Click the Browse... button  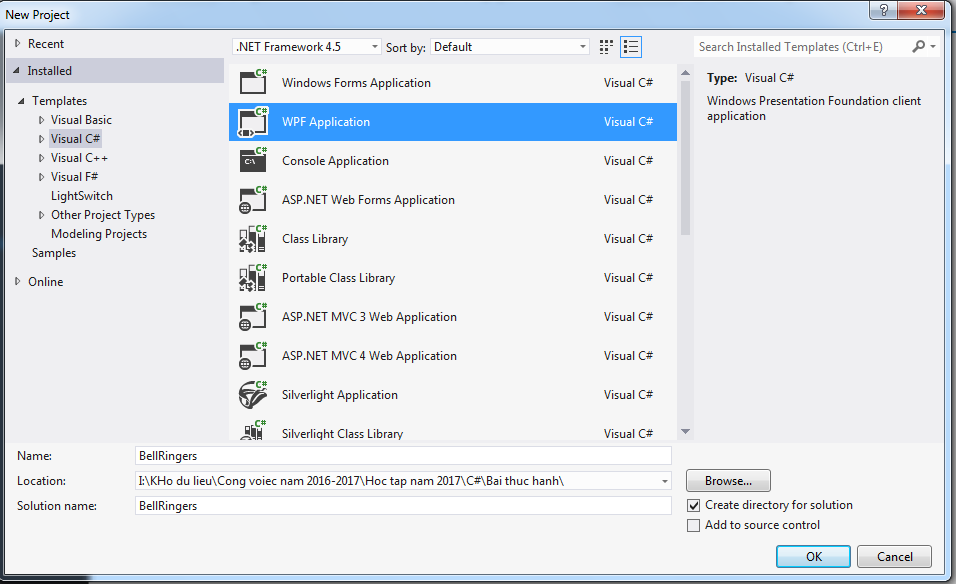[729, 481]
